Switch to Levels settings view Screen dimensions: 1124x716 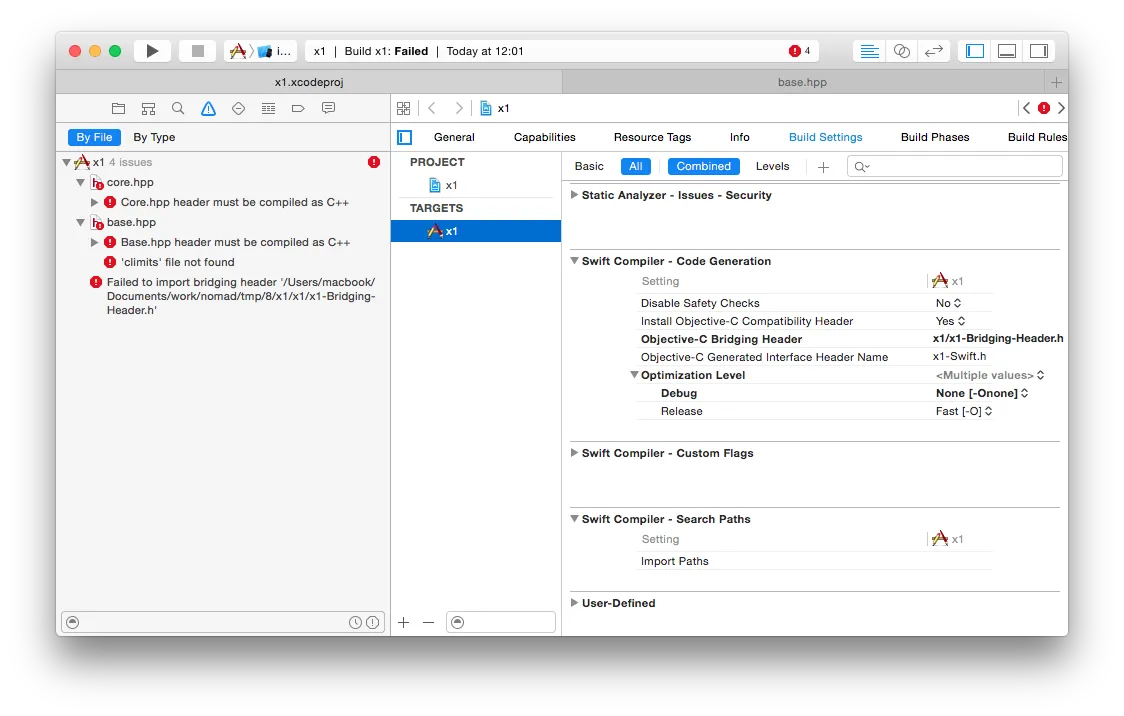[772, 166]
